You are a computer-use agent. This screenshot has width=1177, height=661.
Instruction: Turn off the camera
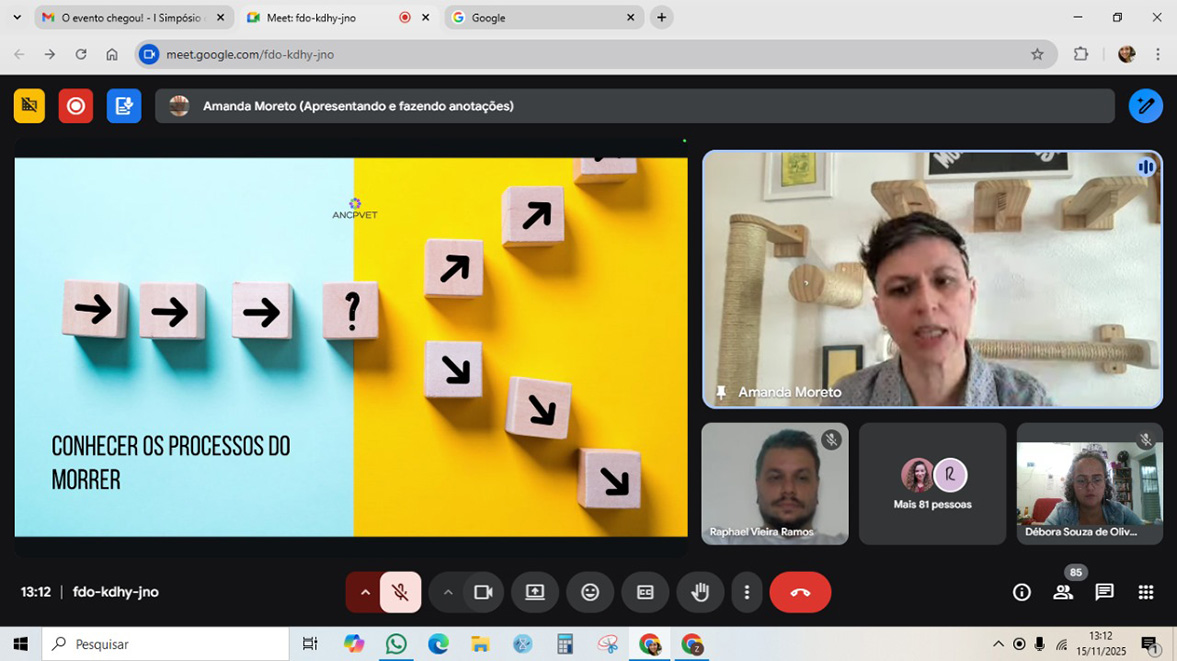(483, 593)
